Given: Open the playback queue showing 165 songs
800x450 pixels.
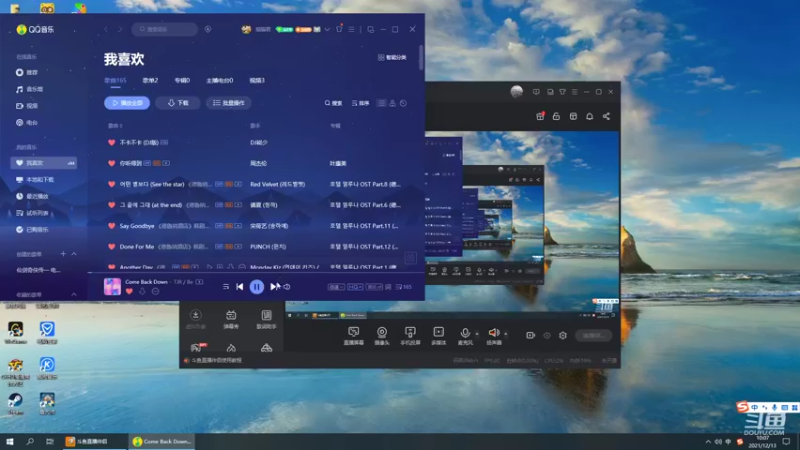Looking at the screenshot, I should click(x=404, y=287).
